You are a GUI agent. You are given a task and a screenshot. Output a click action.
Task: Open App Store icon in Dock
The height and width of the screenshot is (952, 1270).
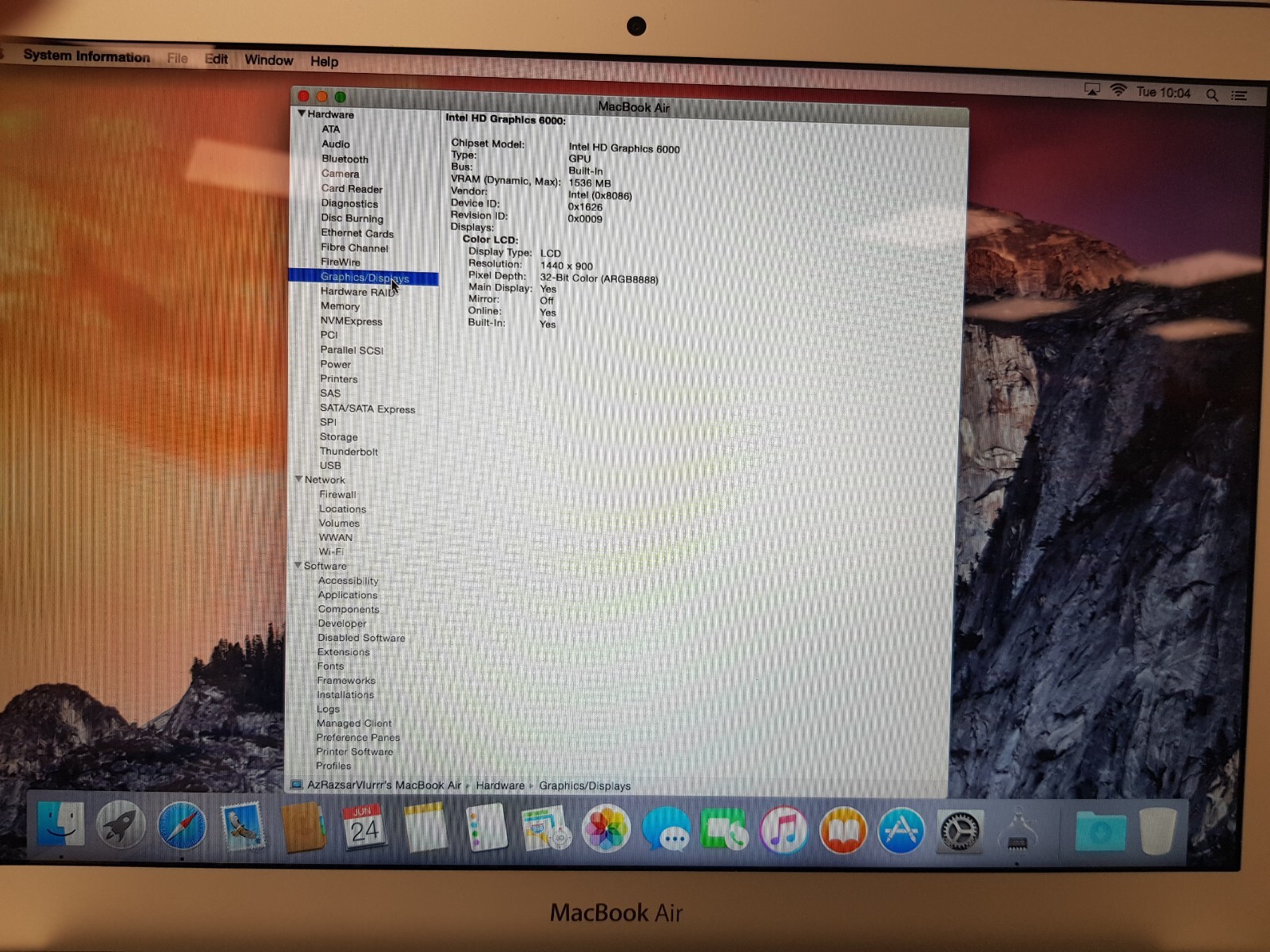[901, 831]
